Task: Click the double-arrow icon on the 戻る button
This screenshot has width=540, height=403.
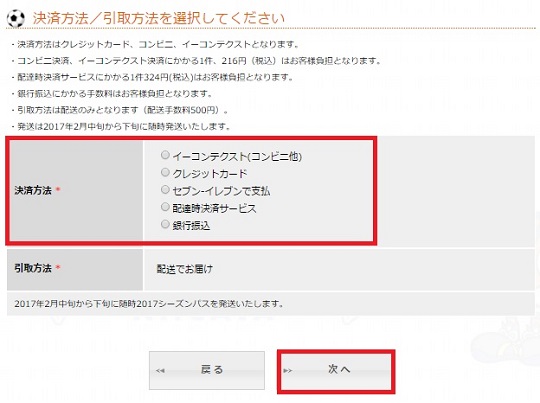Action: point(160,371)
